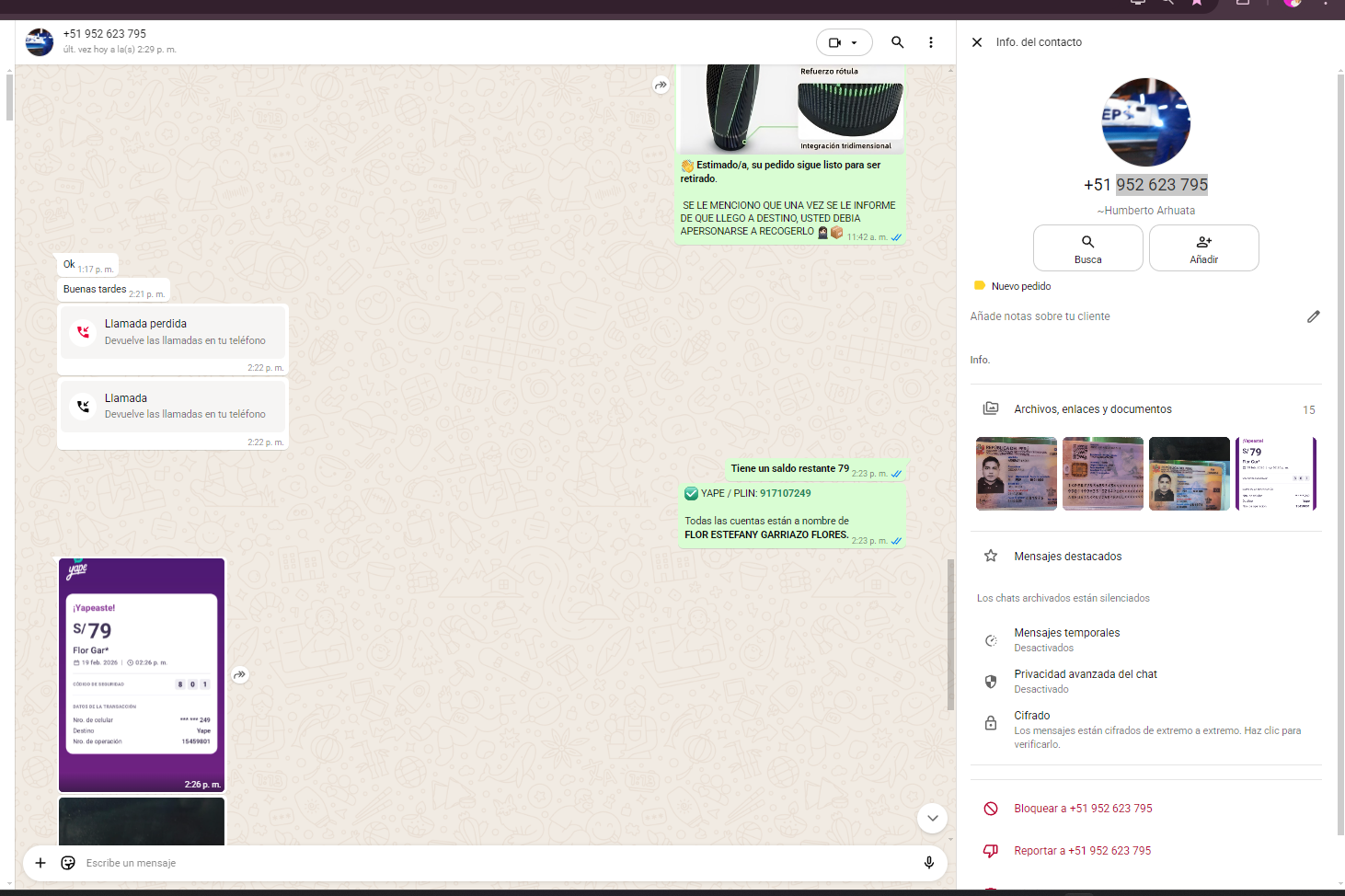Screen dimensions: 1345x896
Task: Close the contact info panel
Action: point(977,42)
